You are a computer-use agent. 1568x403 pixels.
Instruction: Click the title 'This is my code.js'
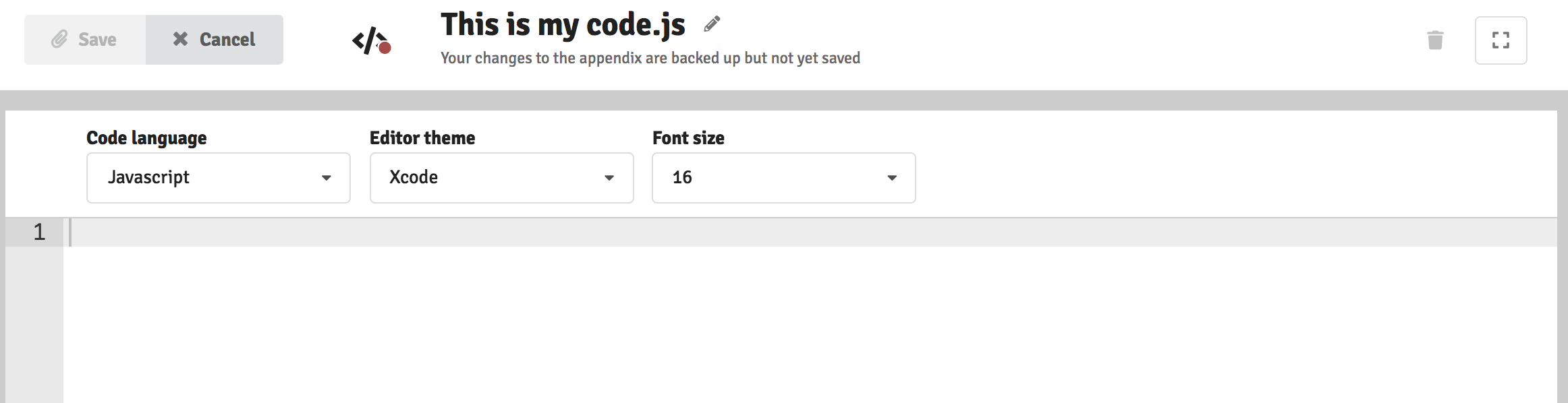pyautogui.click(x=563, y=25)
